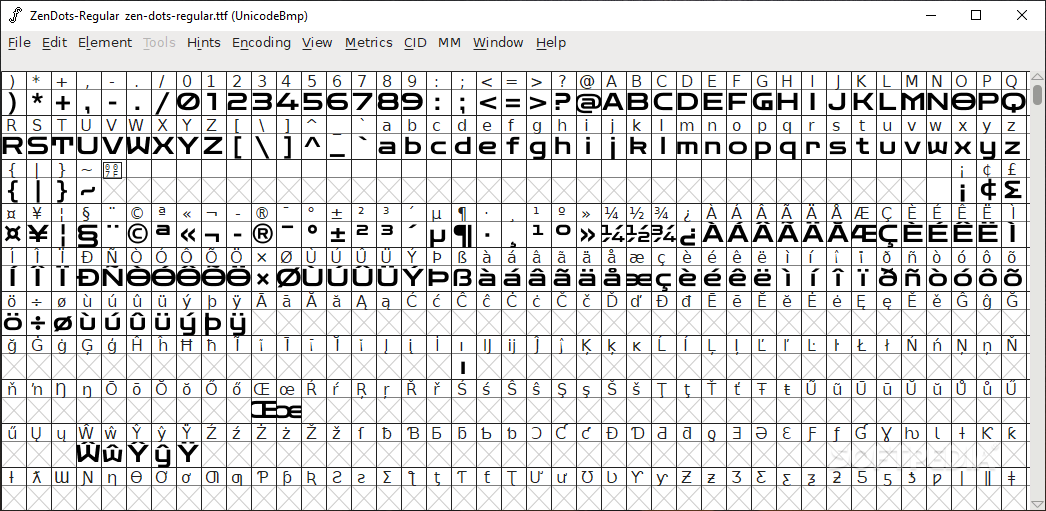Select the yen sign glyph cell

(37, 234)
